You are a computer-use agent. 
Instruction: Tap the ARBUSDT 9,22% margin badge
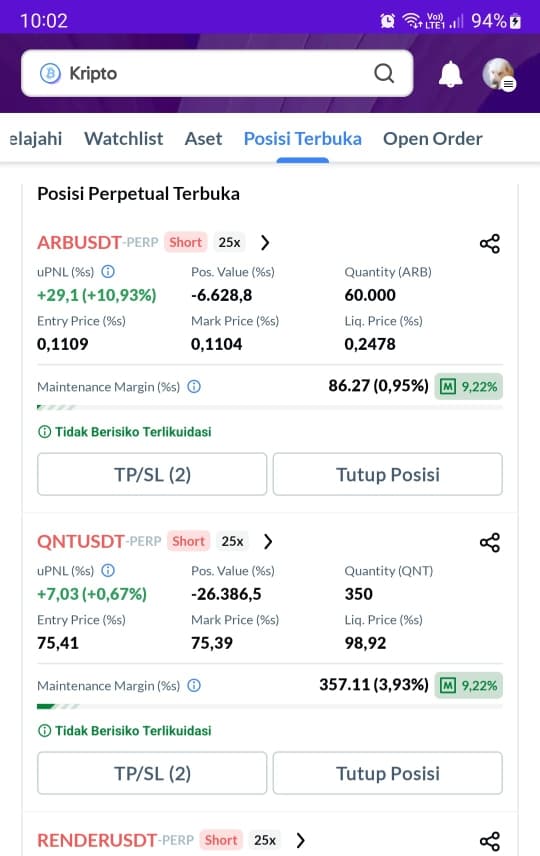point(468,387)
